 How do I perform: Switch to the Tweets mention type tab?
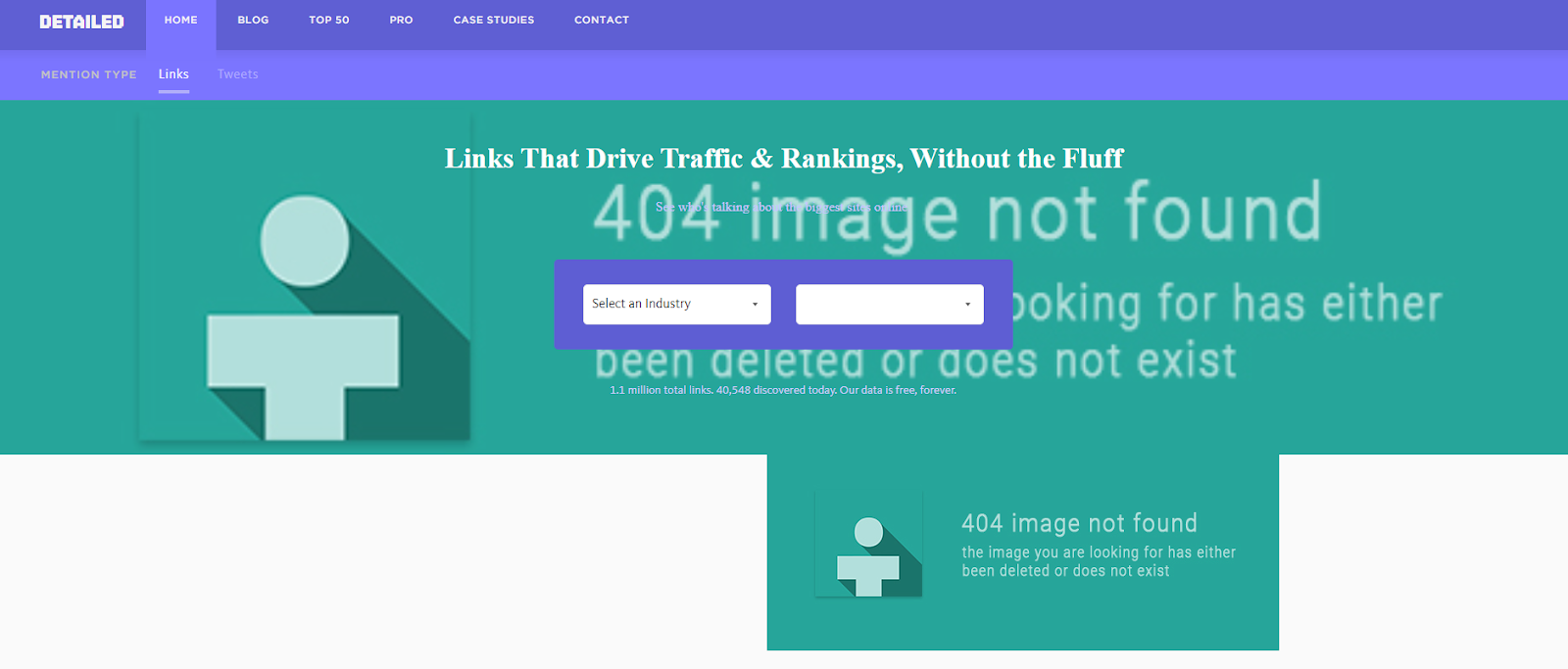pos(237,74)
